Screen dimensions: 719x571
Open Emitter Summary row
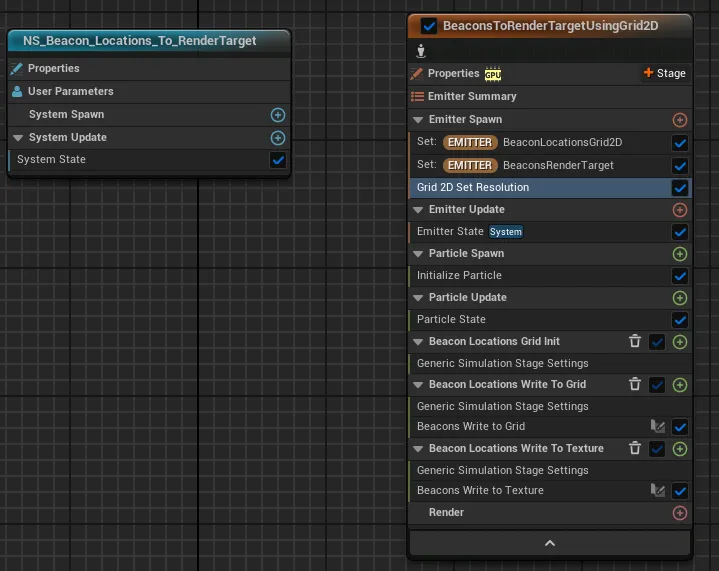click(550, 96)
